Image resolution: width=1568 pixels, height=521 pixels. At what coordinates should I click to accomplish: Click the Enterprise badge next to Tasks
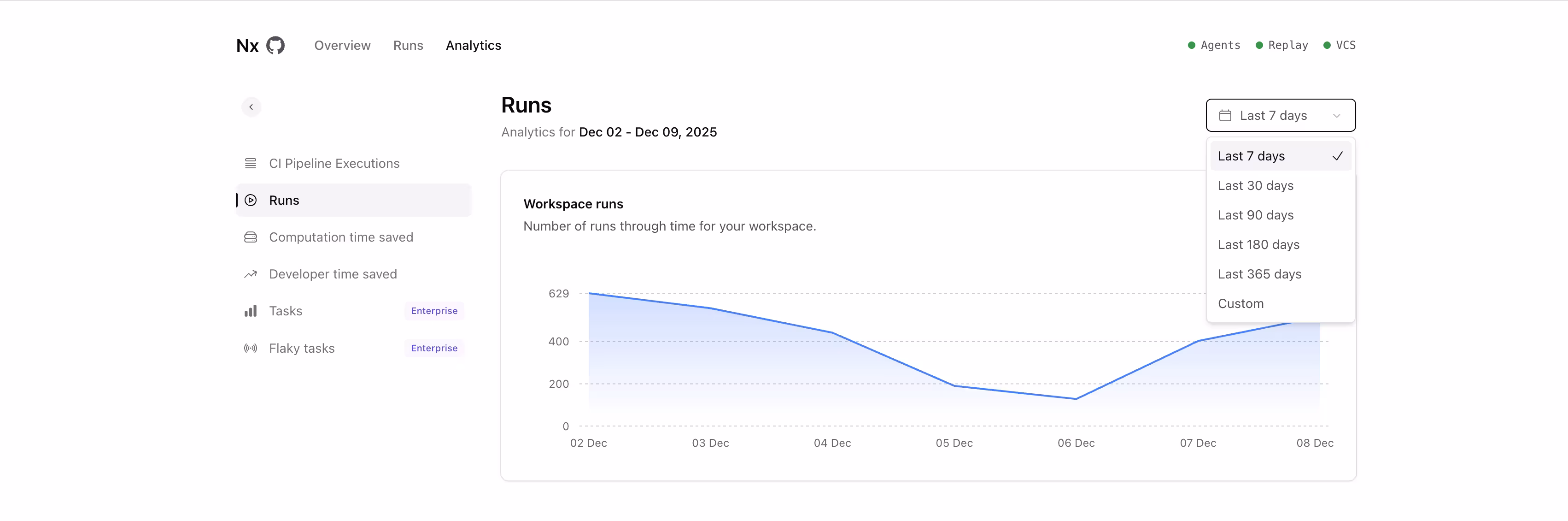[433, 311]
